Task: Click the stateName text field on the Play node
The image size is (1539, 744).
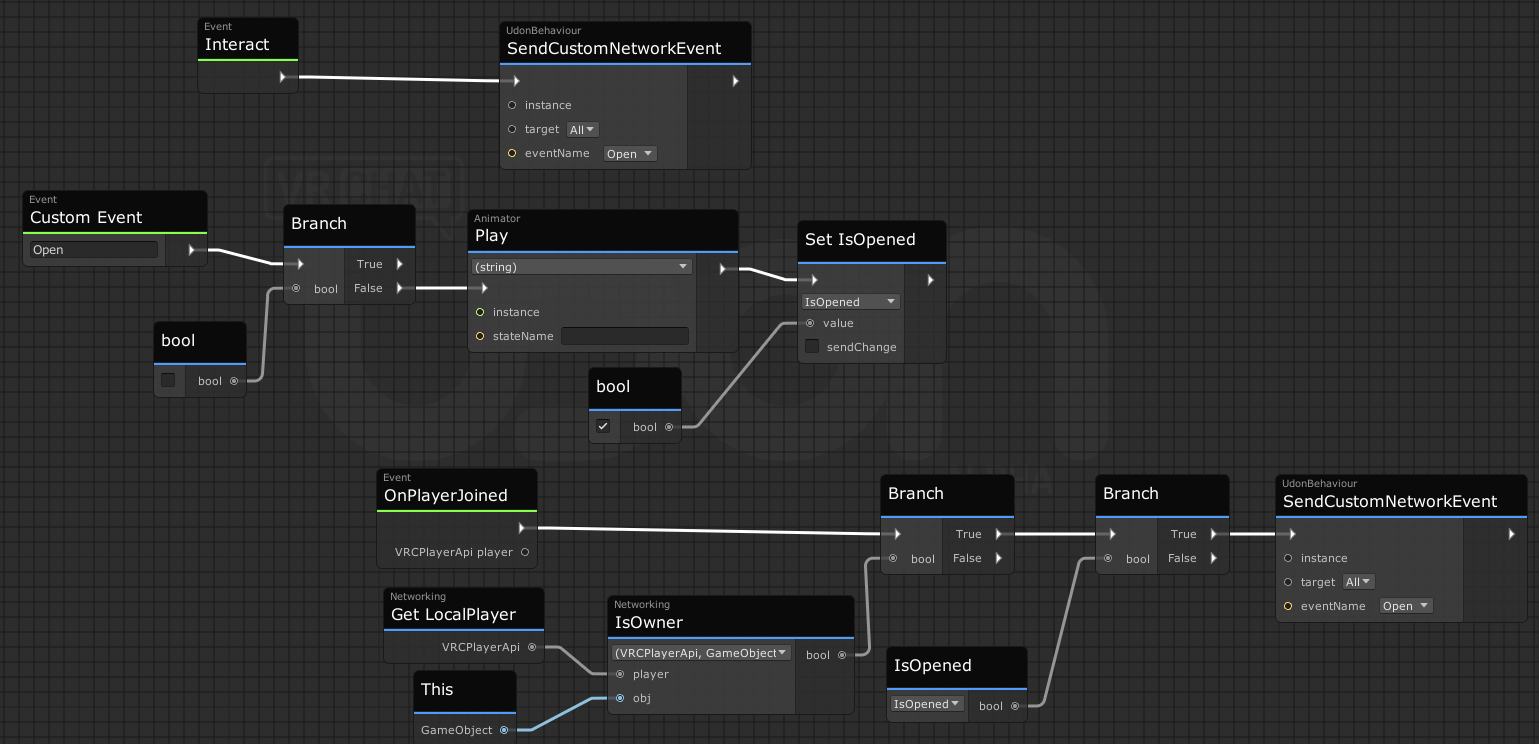Action: (x=625, y=336)
